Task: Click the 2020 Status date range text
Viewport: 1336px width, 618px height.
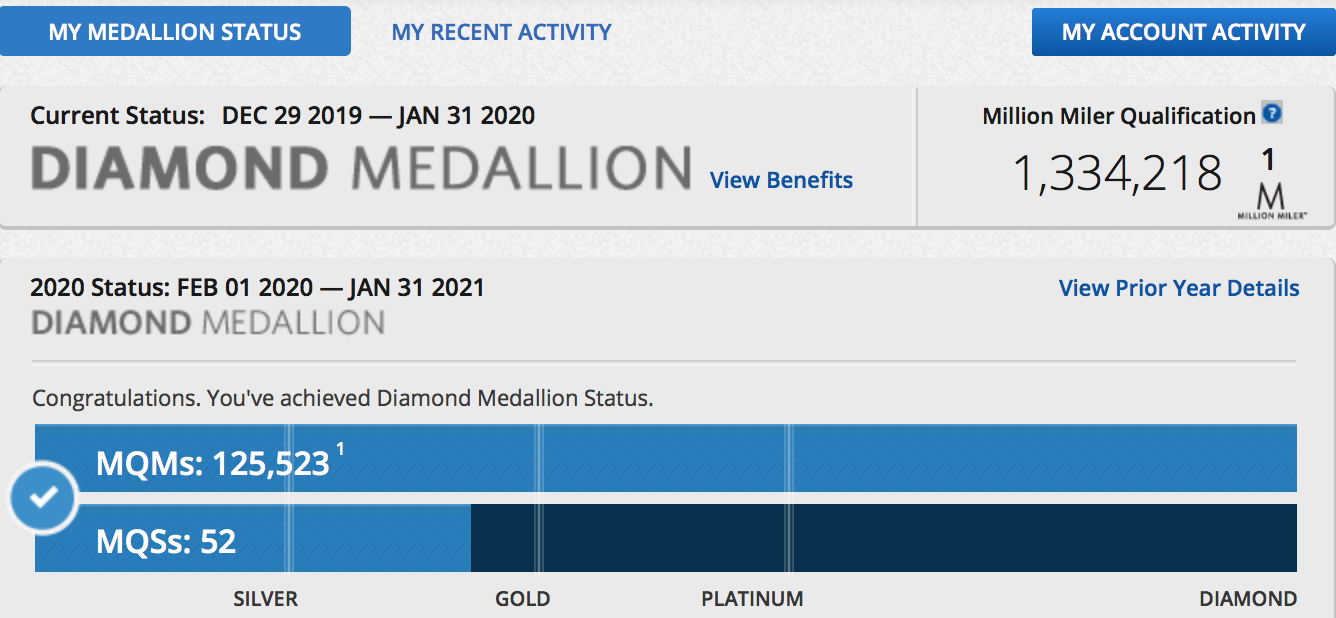Action: point(258,288)
